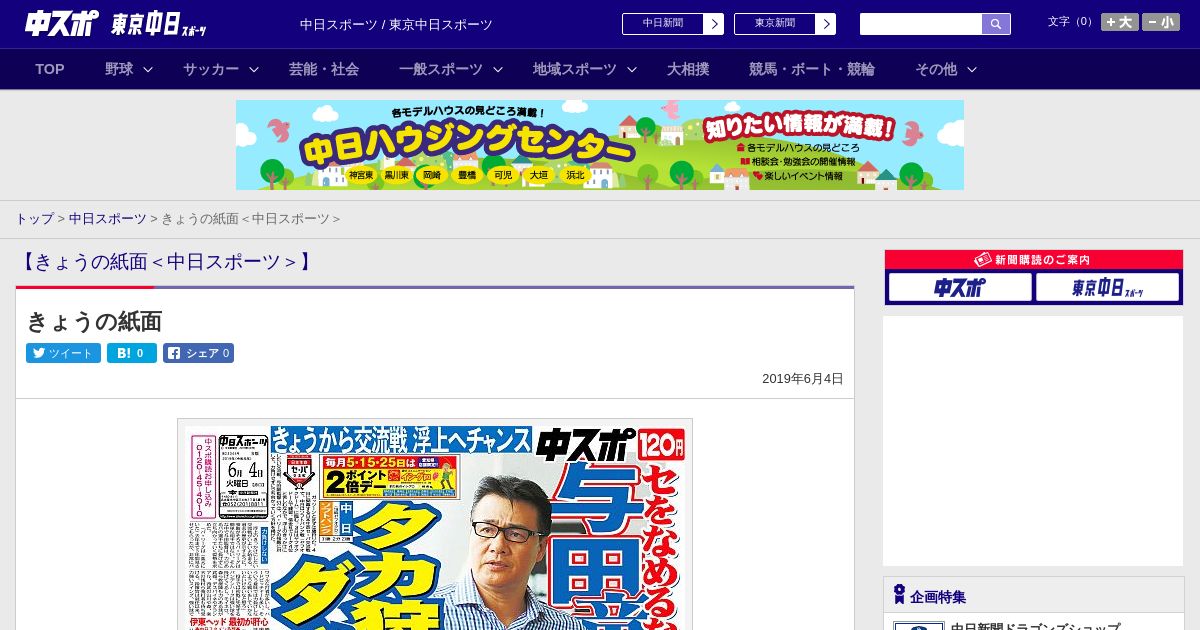The image size is (1200, 630).
Task: Open 大相撲 menu item
Action: [688, 69]
